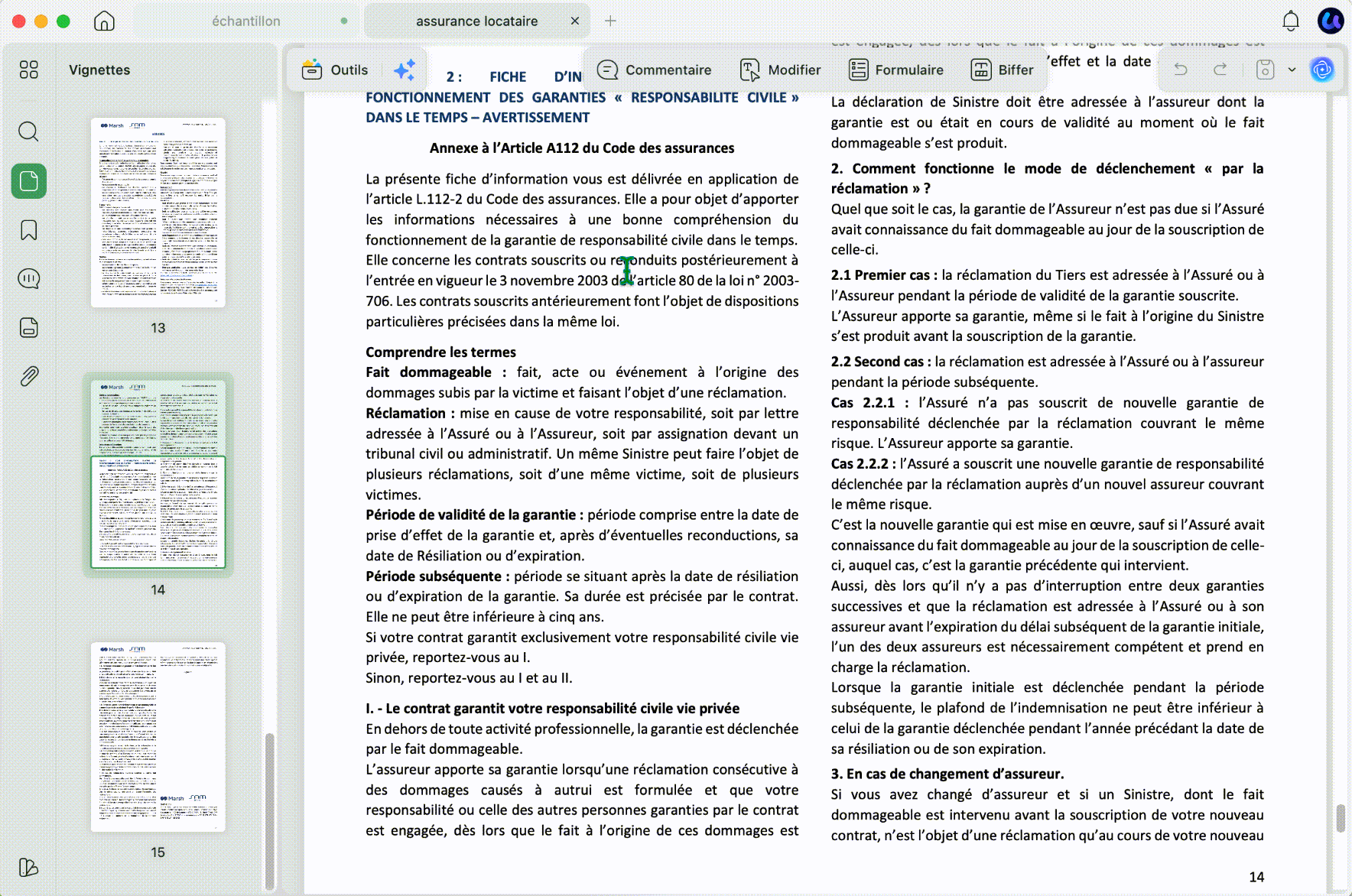Open the bookmarks panel
Viewport: 1352px width, 896px height.
point(28,230)
